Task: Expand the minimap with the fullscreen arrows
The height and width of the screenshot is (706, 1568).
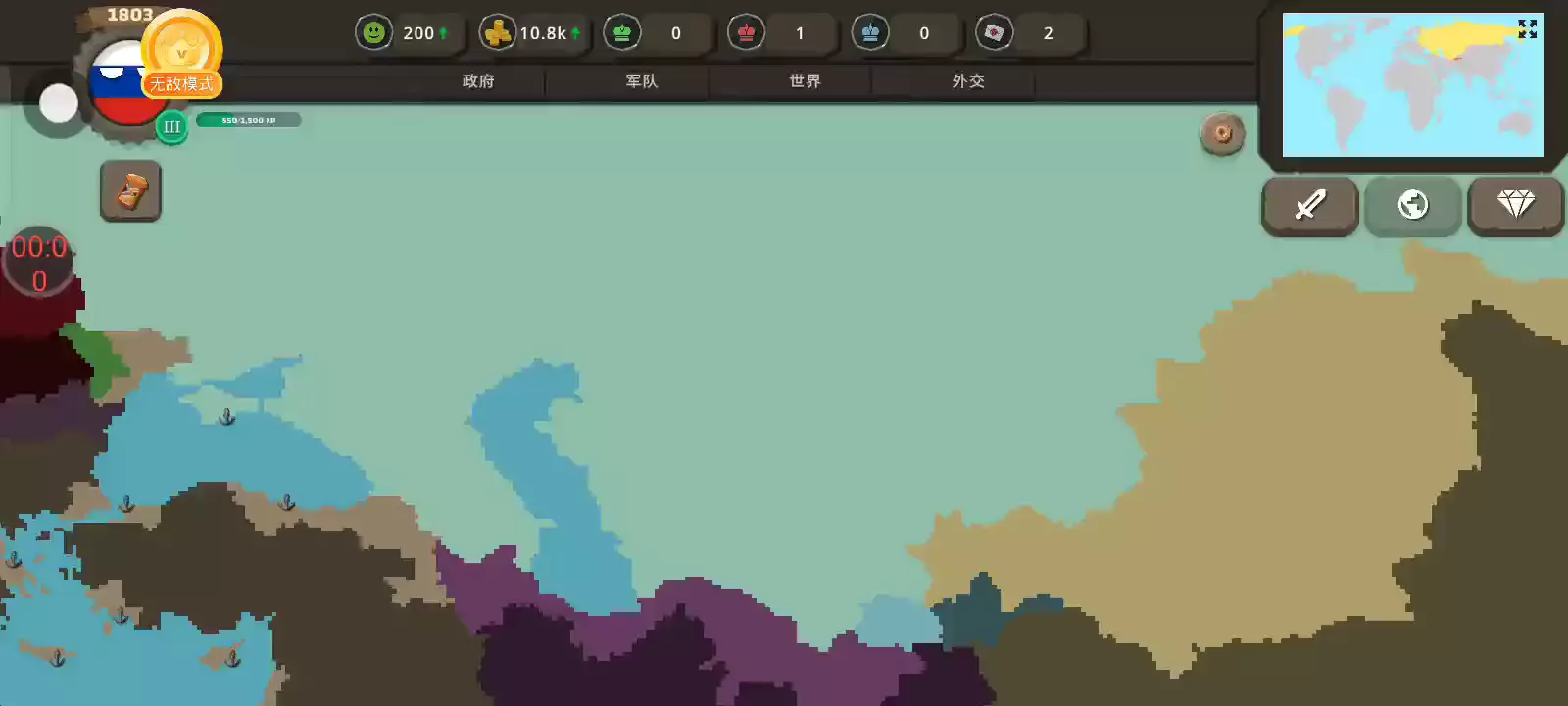Action: pos(1527,29)
